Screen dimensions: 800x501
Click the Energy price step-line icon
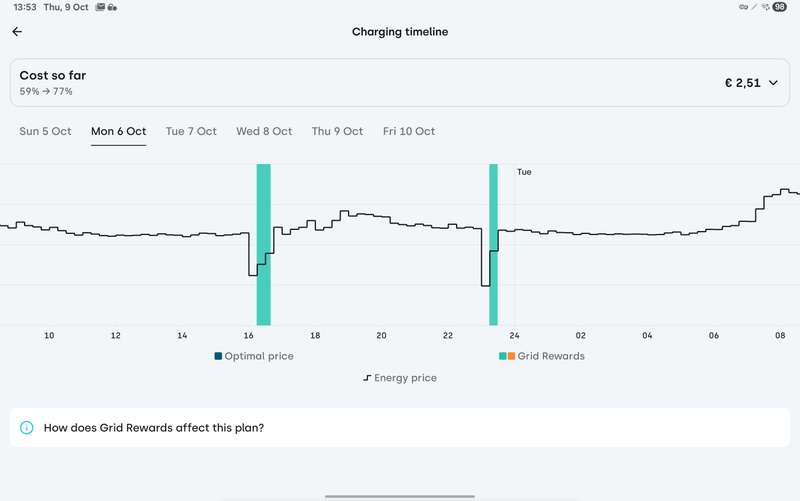point(367,378)
